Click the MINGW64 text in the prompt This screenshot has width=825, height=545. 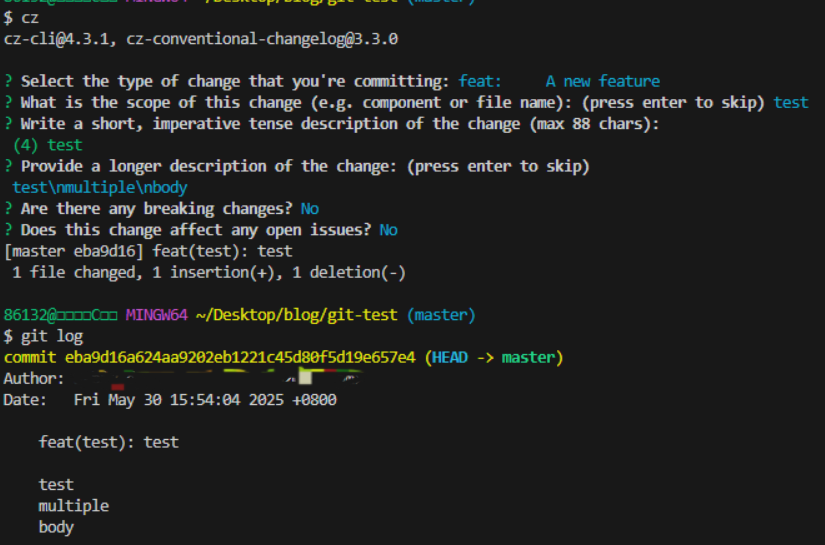tap(159, 315)
